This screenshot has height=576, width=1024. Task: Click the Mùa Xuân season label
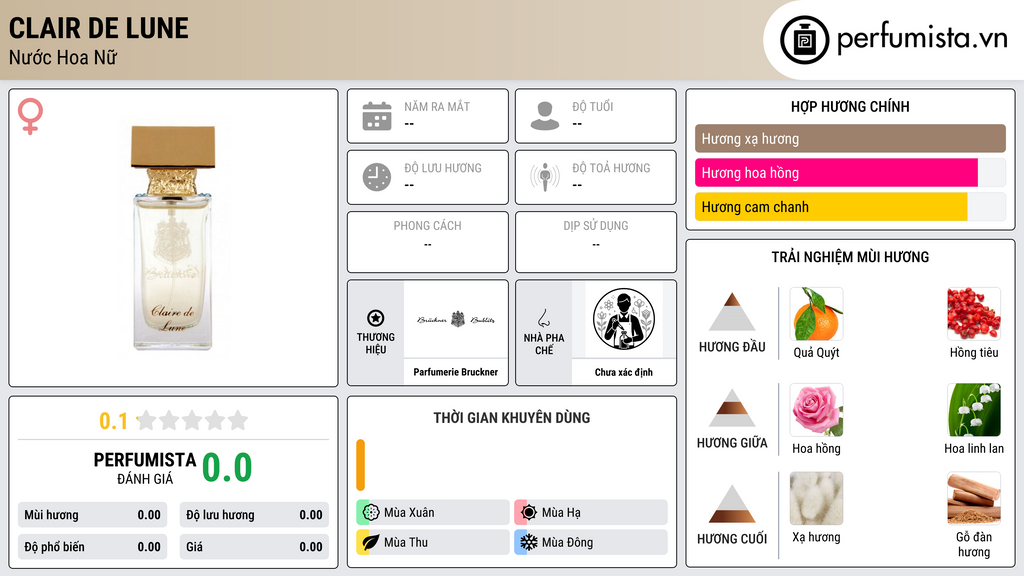(x=409, y=513)
